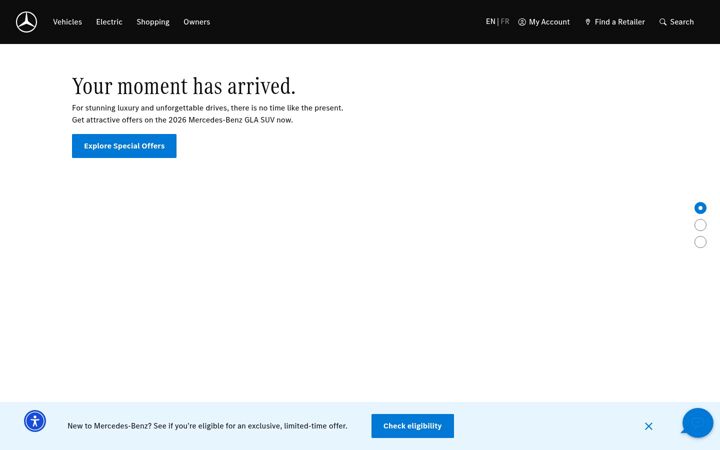This screenshot has height=450, width=720.
Task: Select the second carousel slide indicator
Action: pyautogui.click(x=700, y=225)
